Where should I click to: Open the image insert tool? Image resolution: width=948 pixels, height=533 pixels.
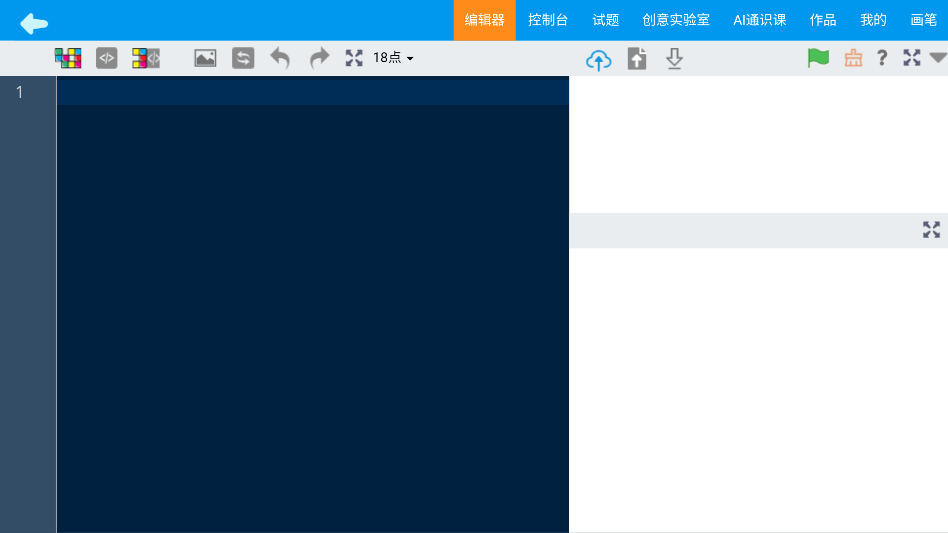pos(205,58)
